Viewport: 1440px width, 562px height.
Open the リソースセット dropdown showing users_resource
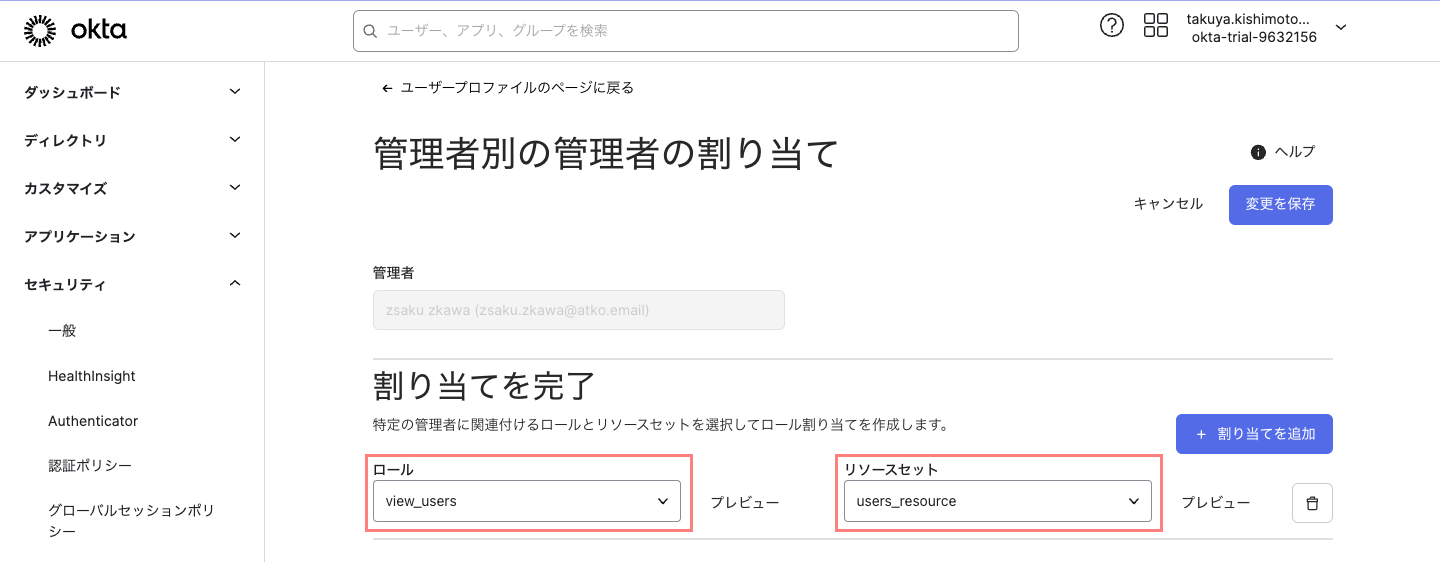pyautogui.click(x=997, y=501)
